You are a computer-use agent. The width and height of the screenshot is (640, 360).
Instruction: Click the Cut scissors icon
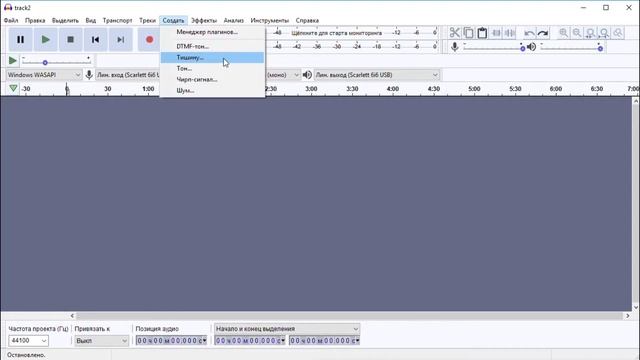[455, 33]
